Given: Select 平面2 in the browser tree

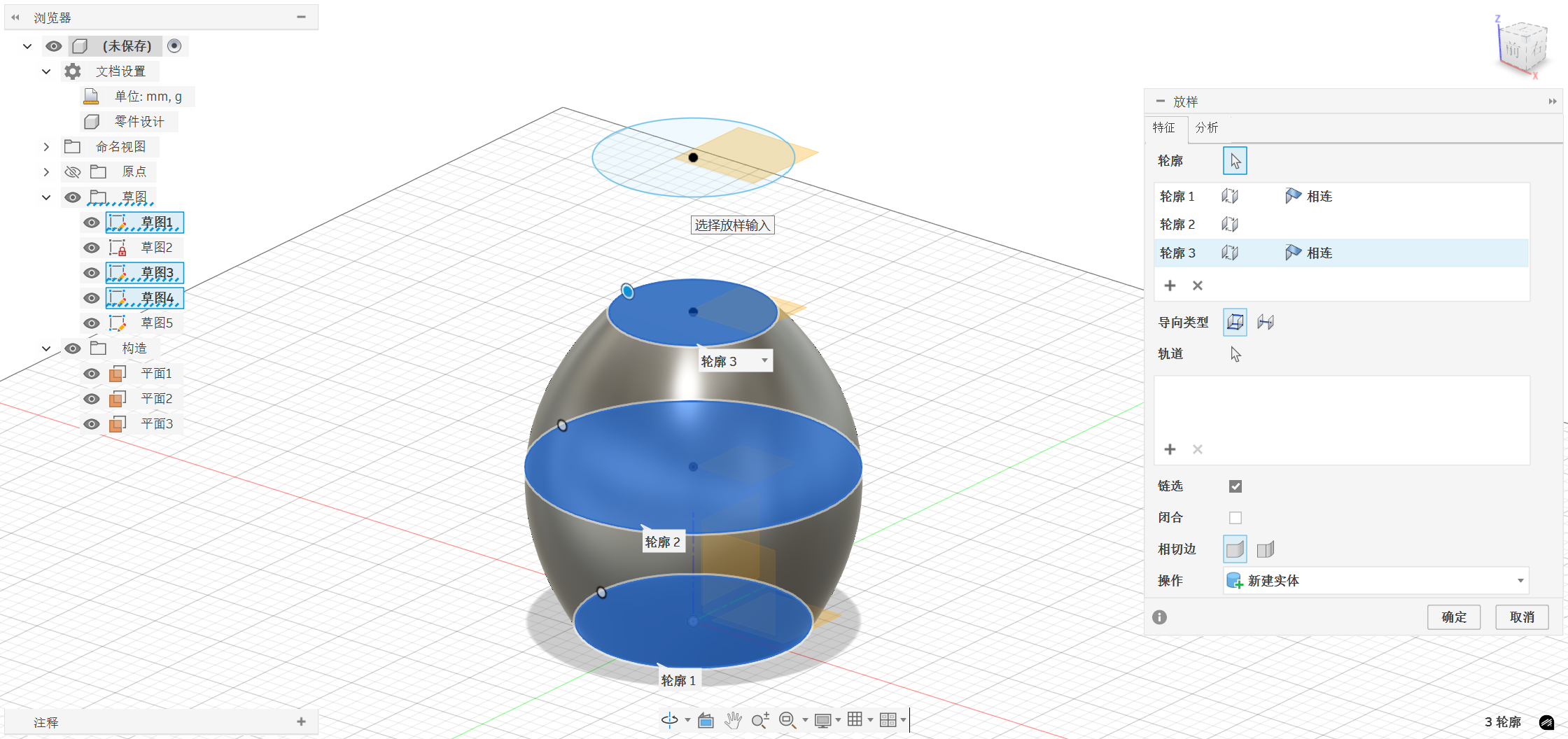Looking at the screenshot, I should 156,399.
